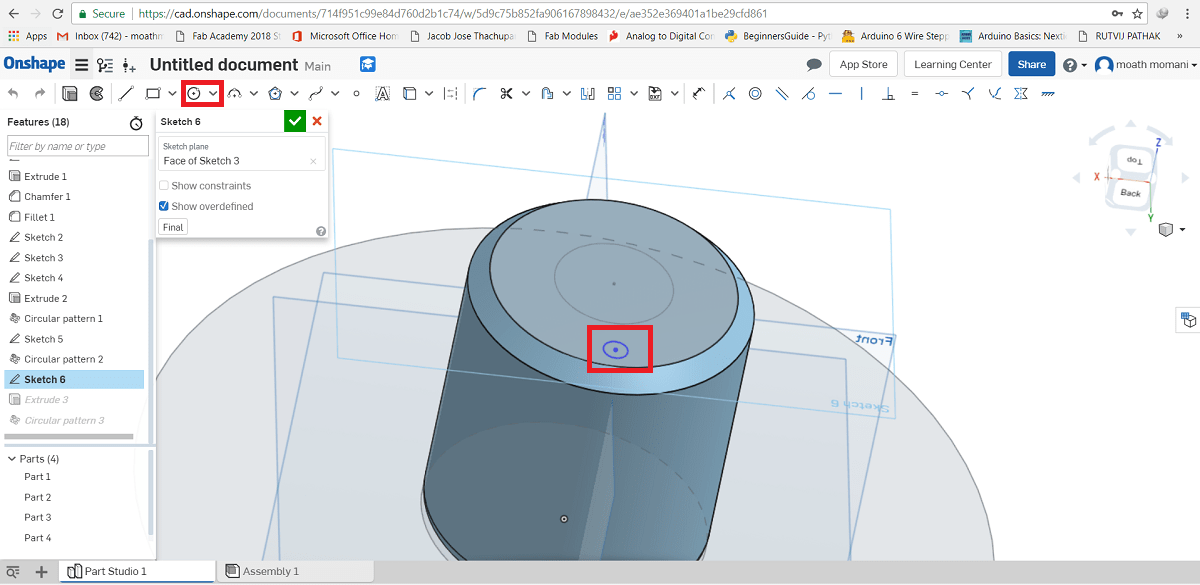Select the Spline sketch tool

coord(315,94)
